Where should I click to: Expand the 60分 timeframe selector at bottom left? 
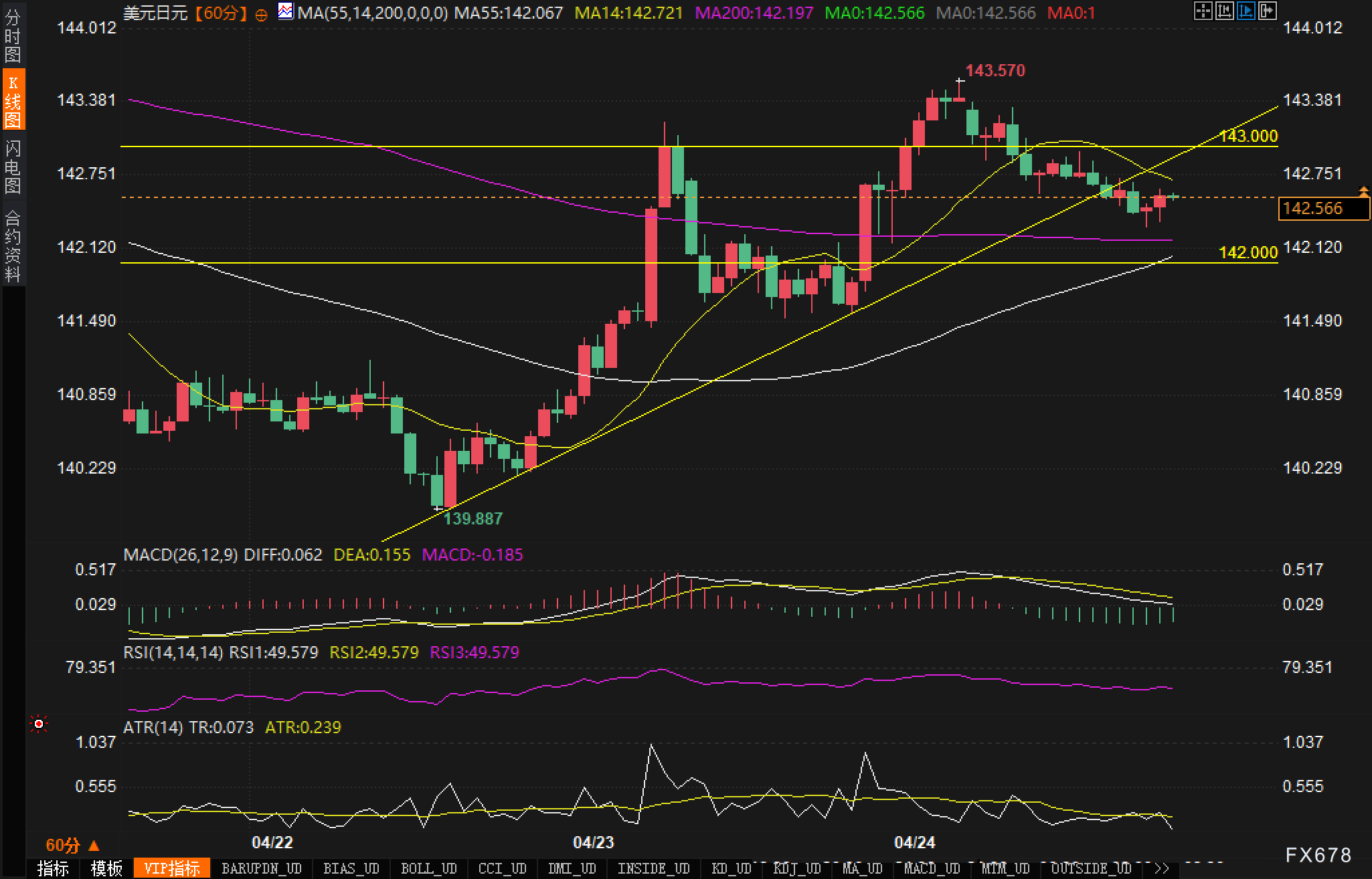pyautogui.click(x=72, y=846)
